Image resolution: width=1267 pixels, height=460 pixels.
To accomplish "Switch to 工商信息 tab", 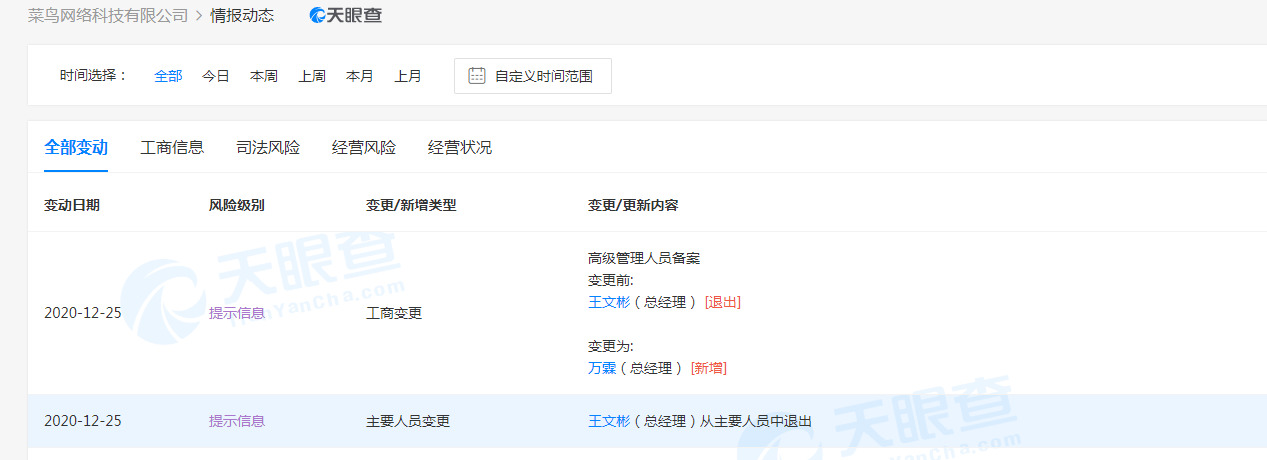I will (x=172, y=148).
